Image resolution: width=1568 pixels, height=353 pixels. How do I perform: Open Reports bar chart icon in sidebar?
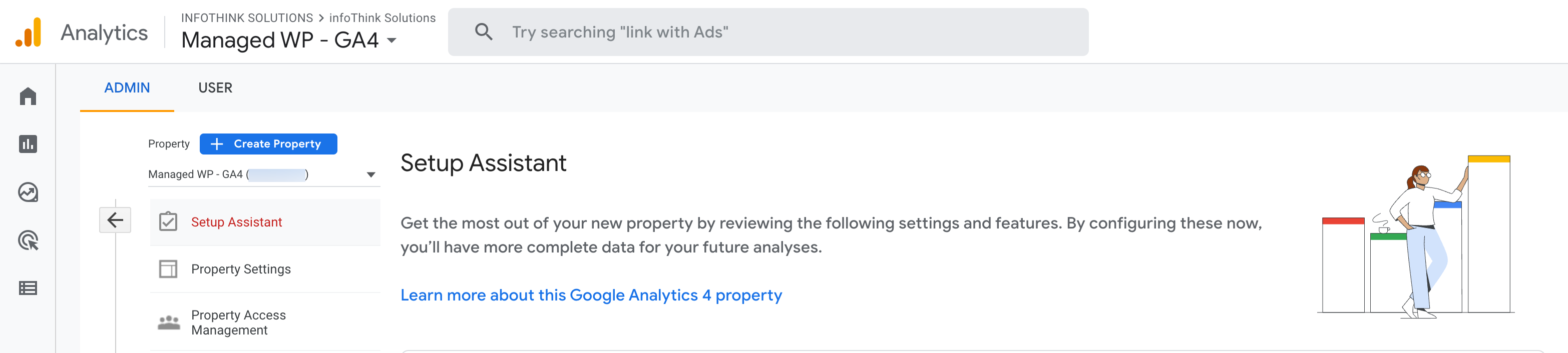pyautogui.click(x=28, y=144)
